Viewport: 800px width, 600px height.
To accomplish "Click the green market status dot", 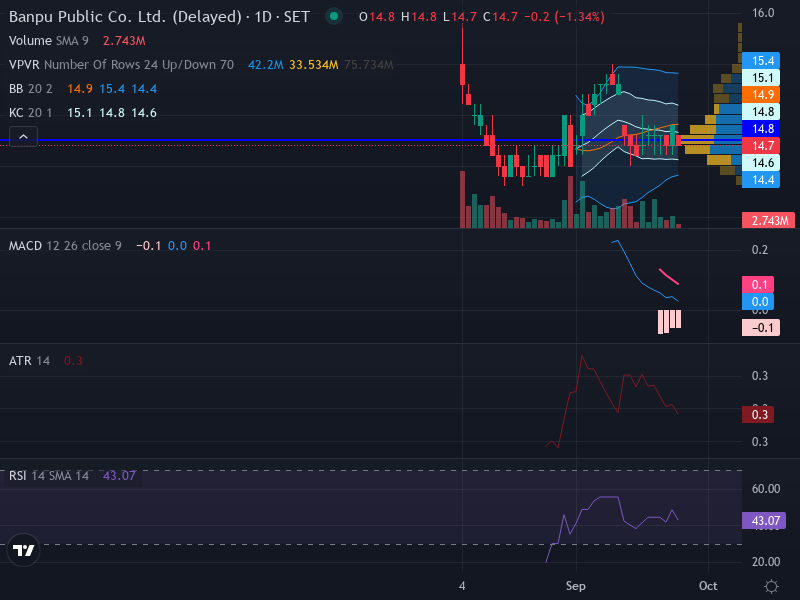I will tap(334, 16).
